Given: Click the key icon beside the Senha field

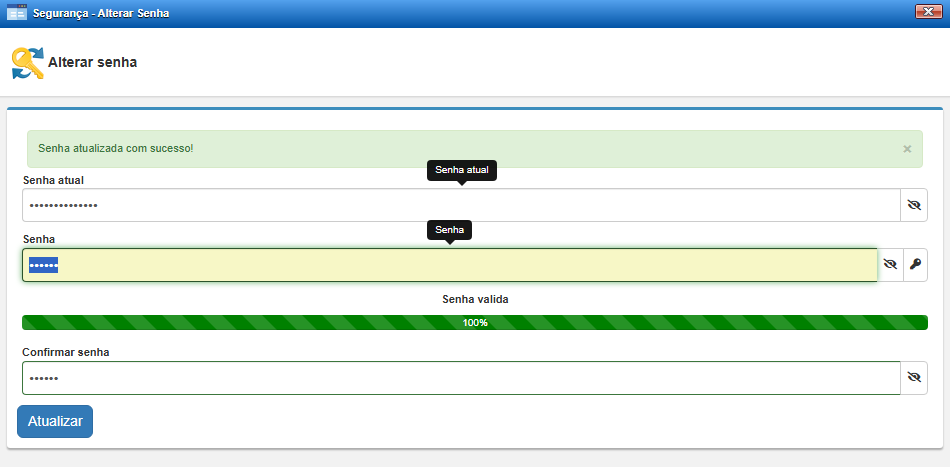Looking at the screenshot, I should 915,265.
